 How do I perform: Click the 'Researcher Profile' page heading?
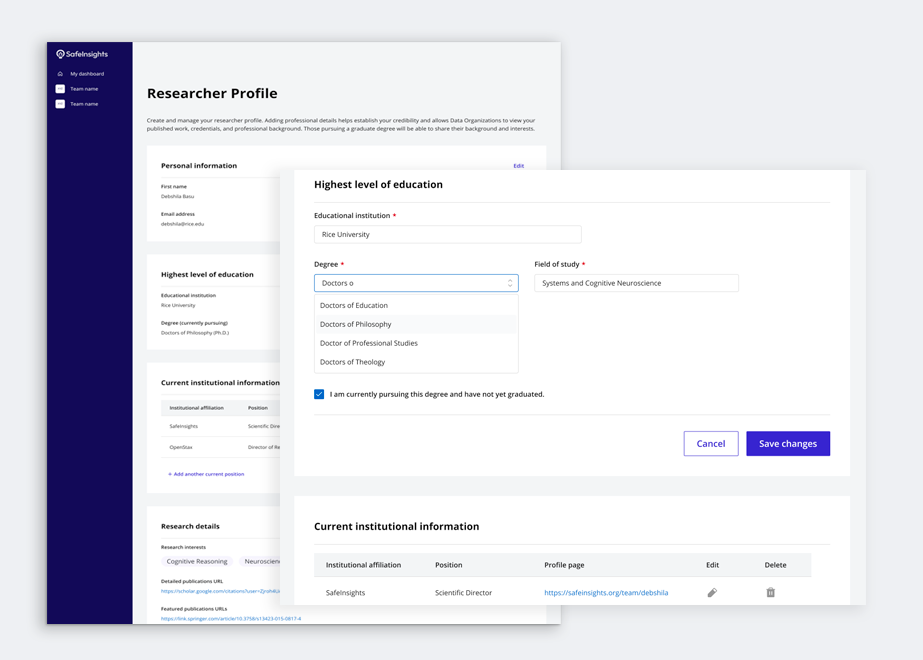tap(212, 94)
